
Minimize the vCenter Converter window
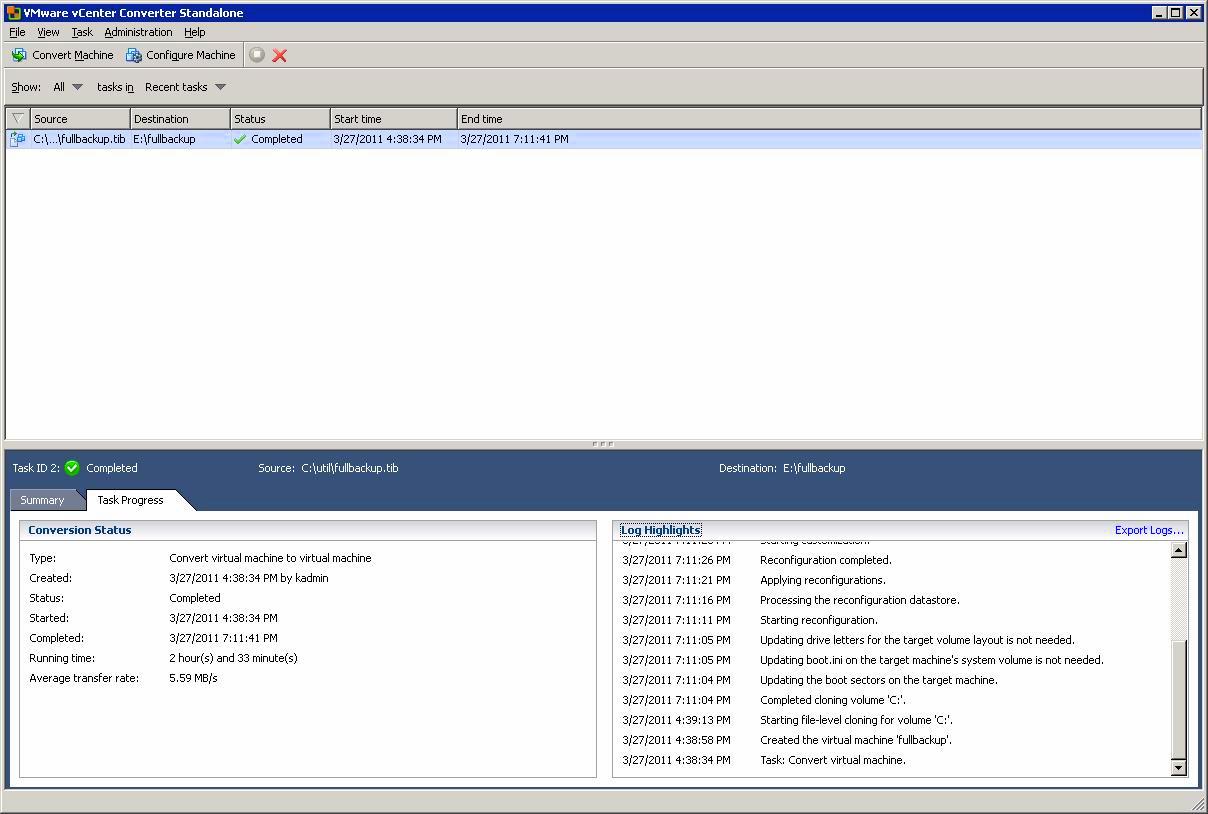coord(1159,13)
